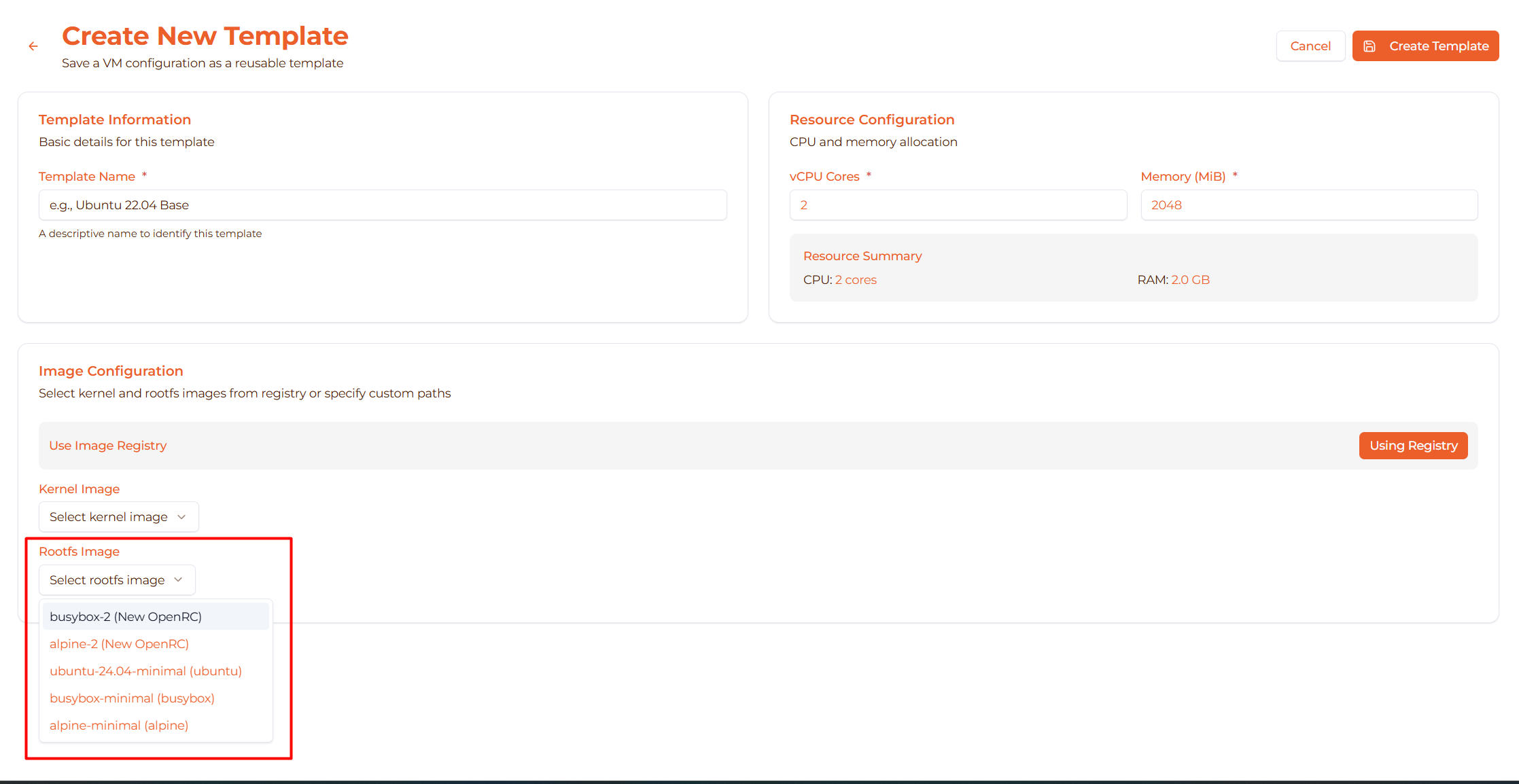
Task: Click the Kernel Image label
Action: click(x=79, y=489)
